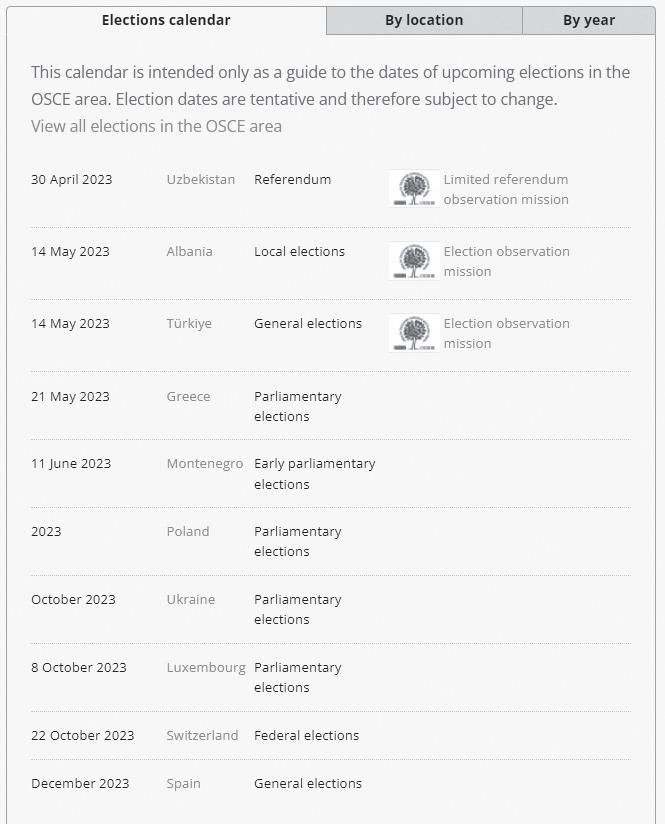
Task: Click the ODIHR logo in the Türkiye row
Action: click(414, 333)
